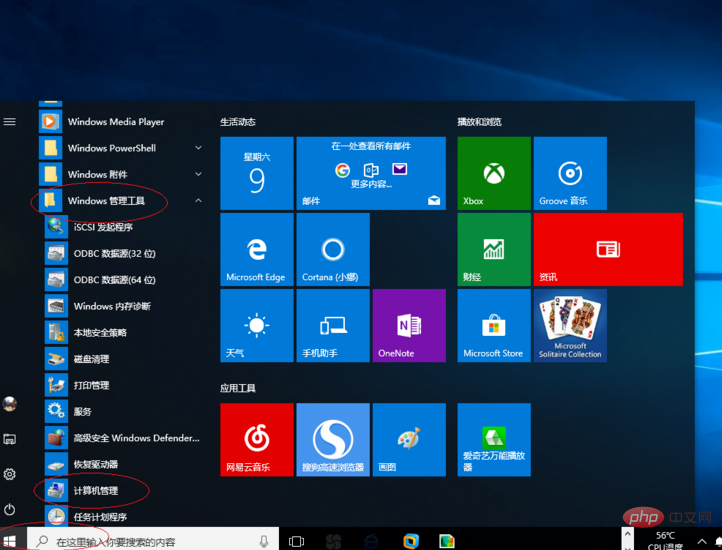Open the 爱奇艺万能播放器 tile
The image size is (722, 550).
494,439
